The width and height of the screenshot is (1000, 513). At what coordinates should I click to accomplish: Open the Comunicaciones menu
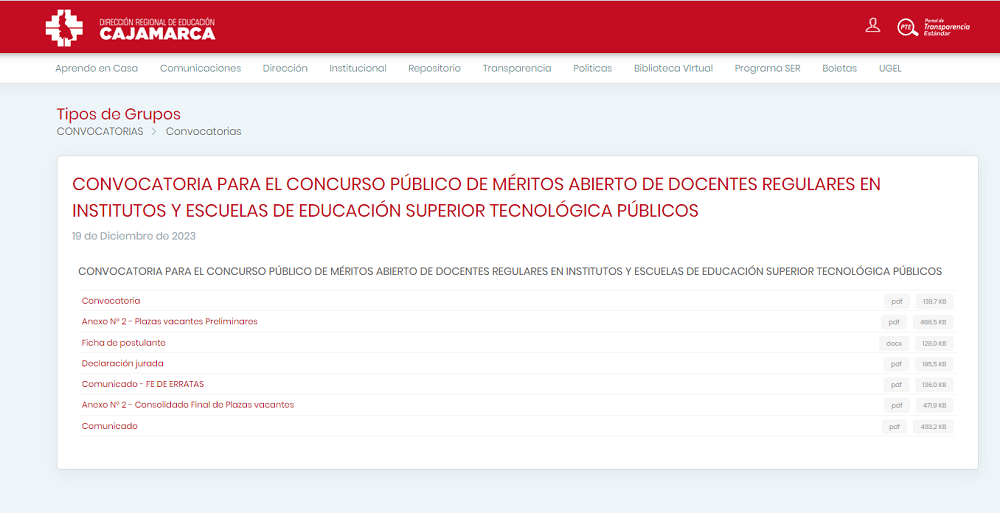[x=200, y=68]
